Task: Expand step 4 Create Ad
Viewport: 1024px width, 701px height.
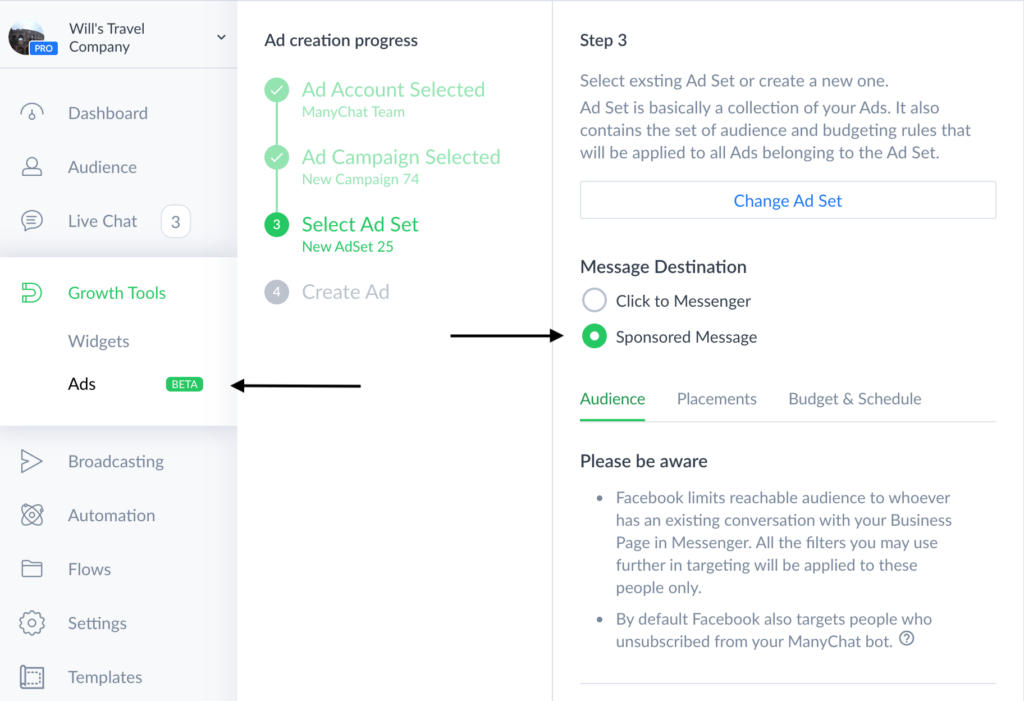Action: (x=276, y=292)
